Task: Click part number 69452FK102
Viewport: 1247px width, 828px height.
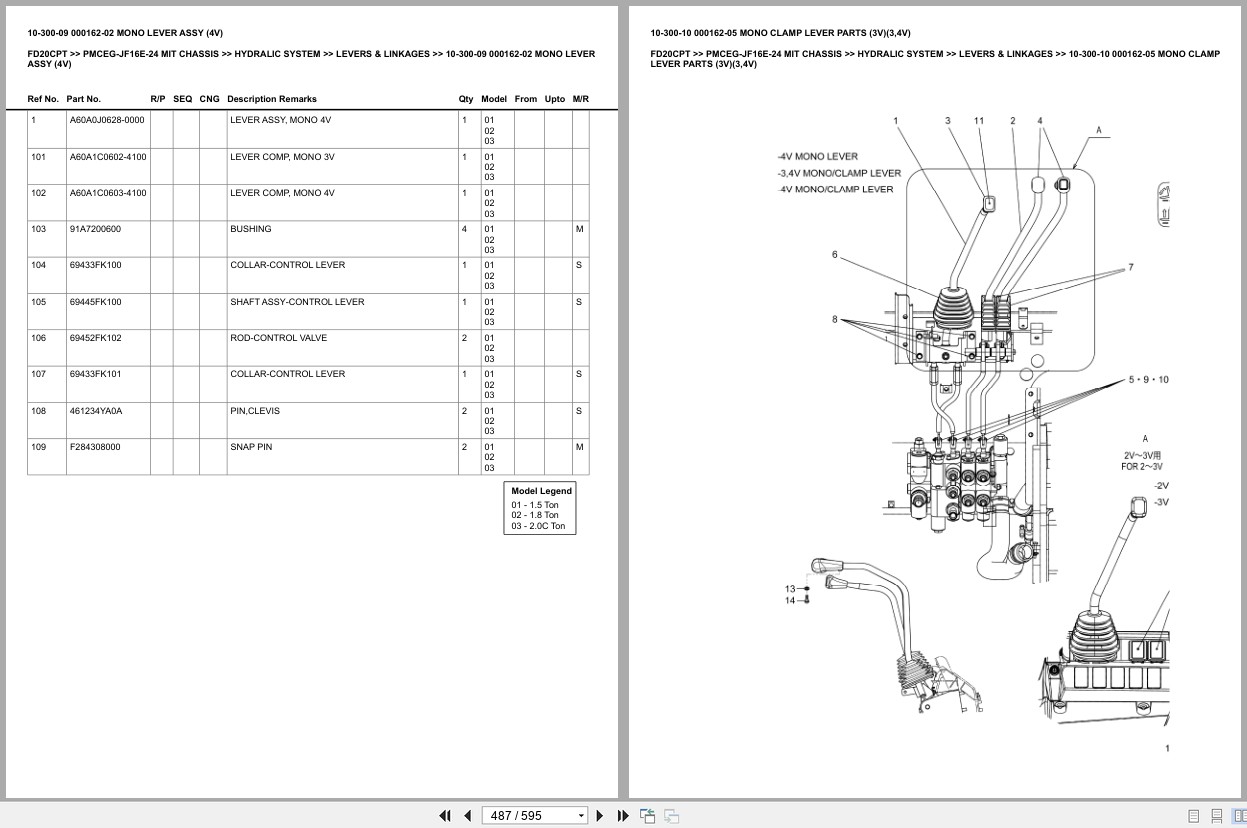Action: point(95,338)
